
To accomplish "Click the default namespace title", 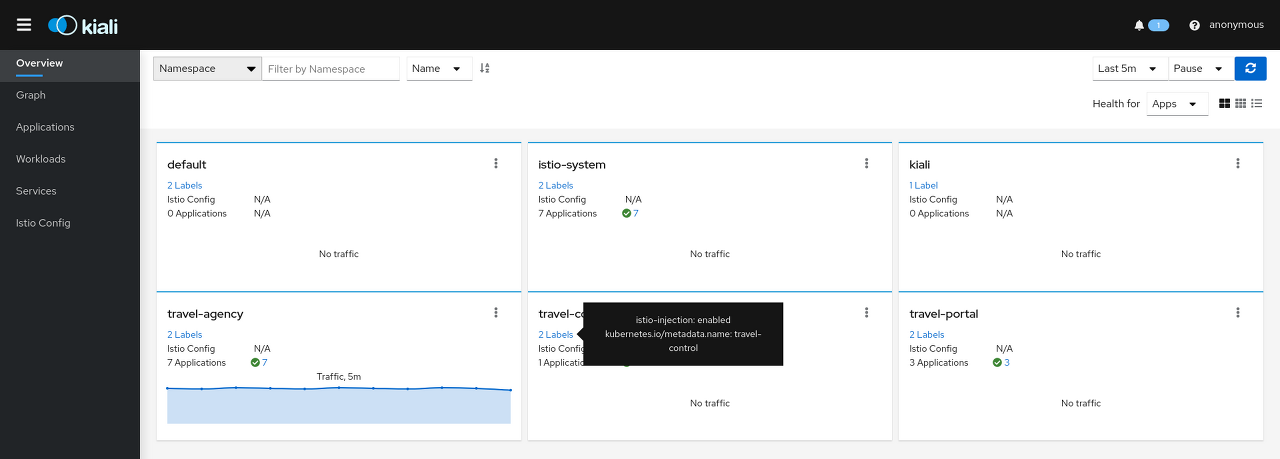I will pos(187,164).
